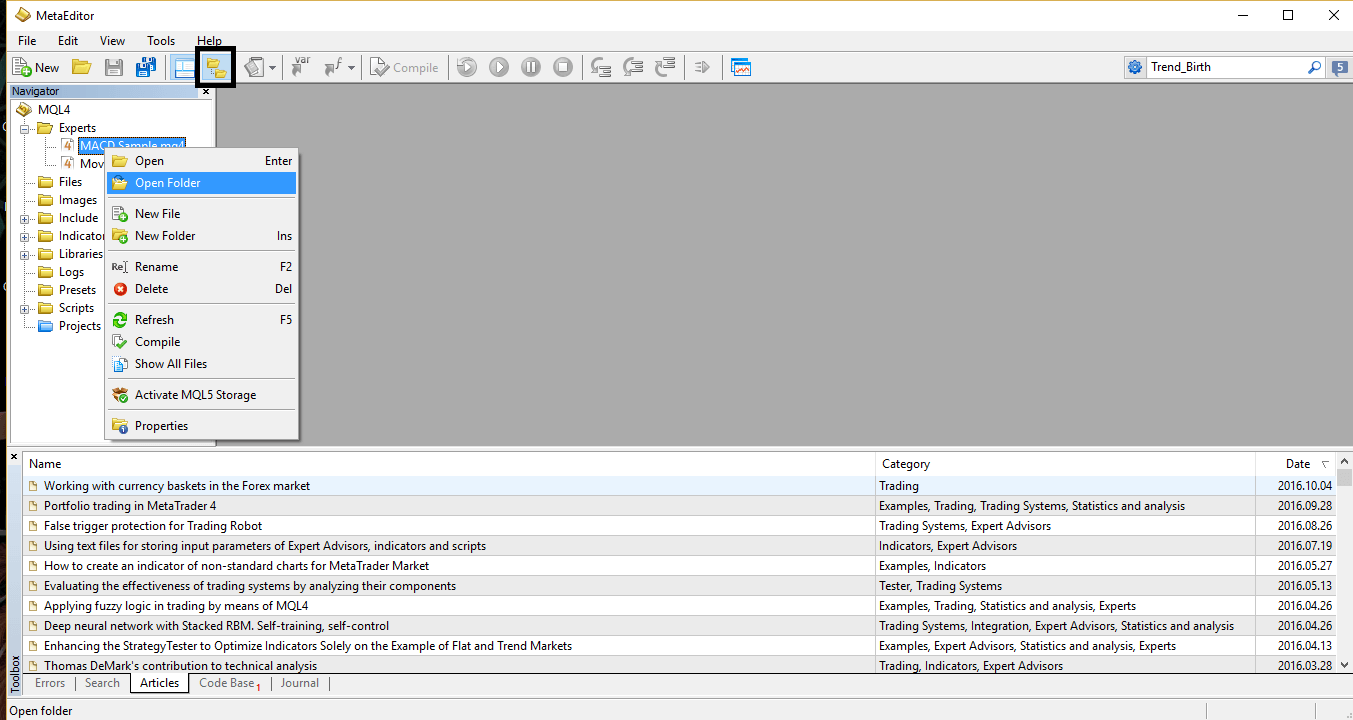Image resolution: width=1353 pixels, height=720 pixels.
Task: Click the var list names icon
Action: pyautogui.click(x=300, y=67)
